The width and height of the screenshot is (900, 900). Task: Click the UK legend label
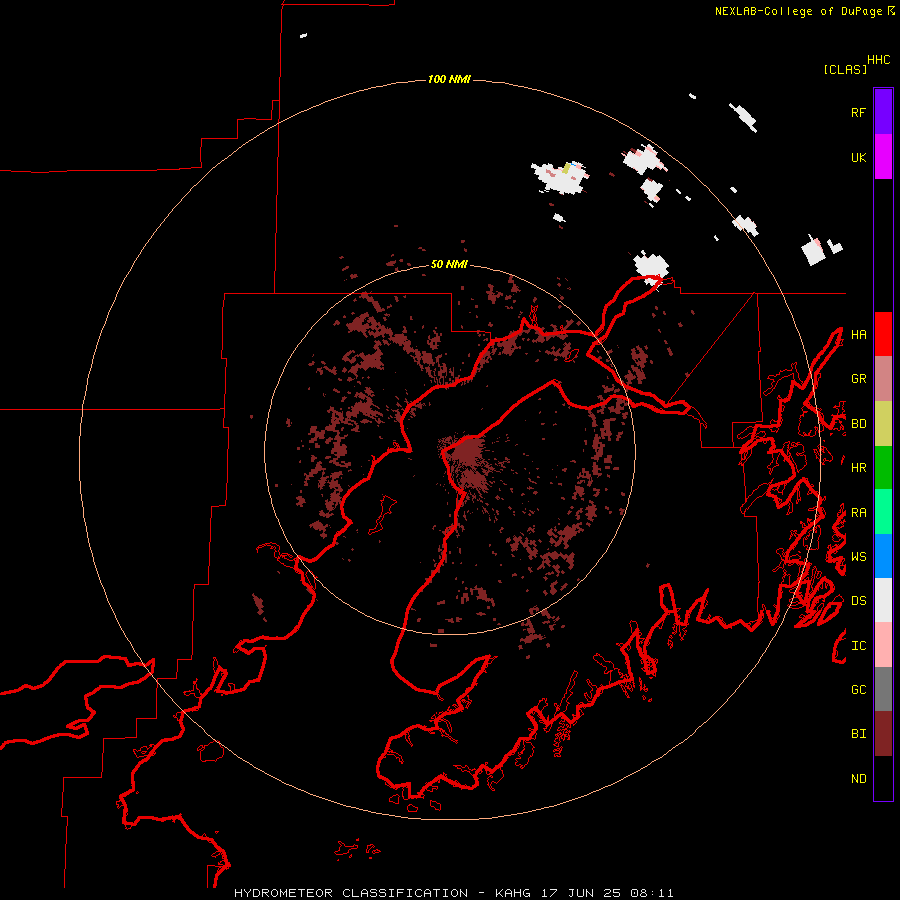858,157
